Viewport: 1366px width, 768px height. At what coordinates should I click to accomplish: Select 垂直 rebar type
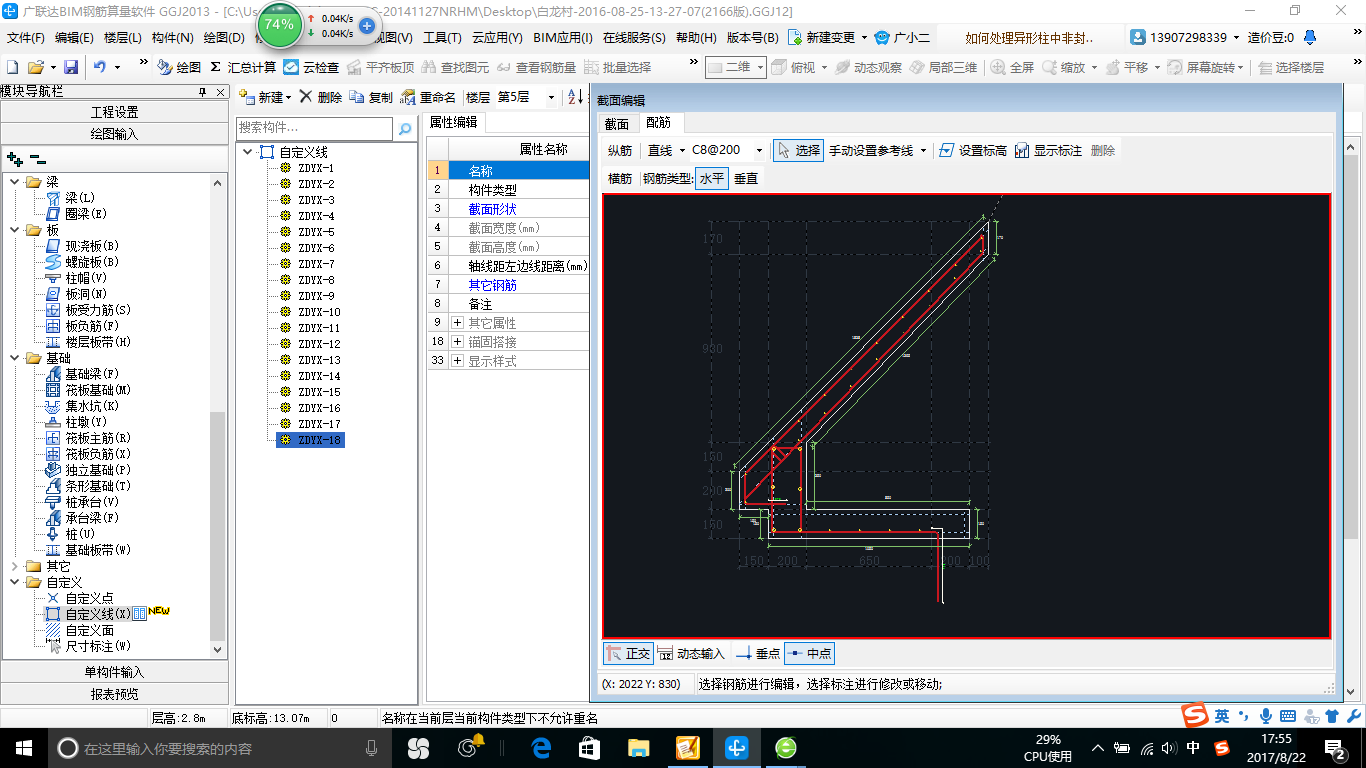click(746, 178)
